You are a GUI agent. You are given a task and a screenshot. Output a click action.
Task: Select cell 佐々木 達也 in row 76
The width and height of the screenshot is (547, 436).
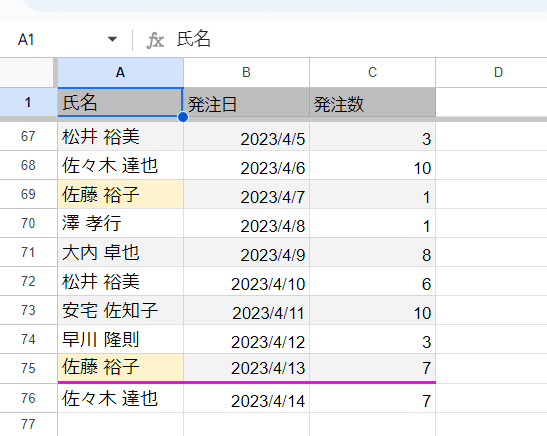pos(120,398)
